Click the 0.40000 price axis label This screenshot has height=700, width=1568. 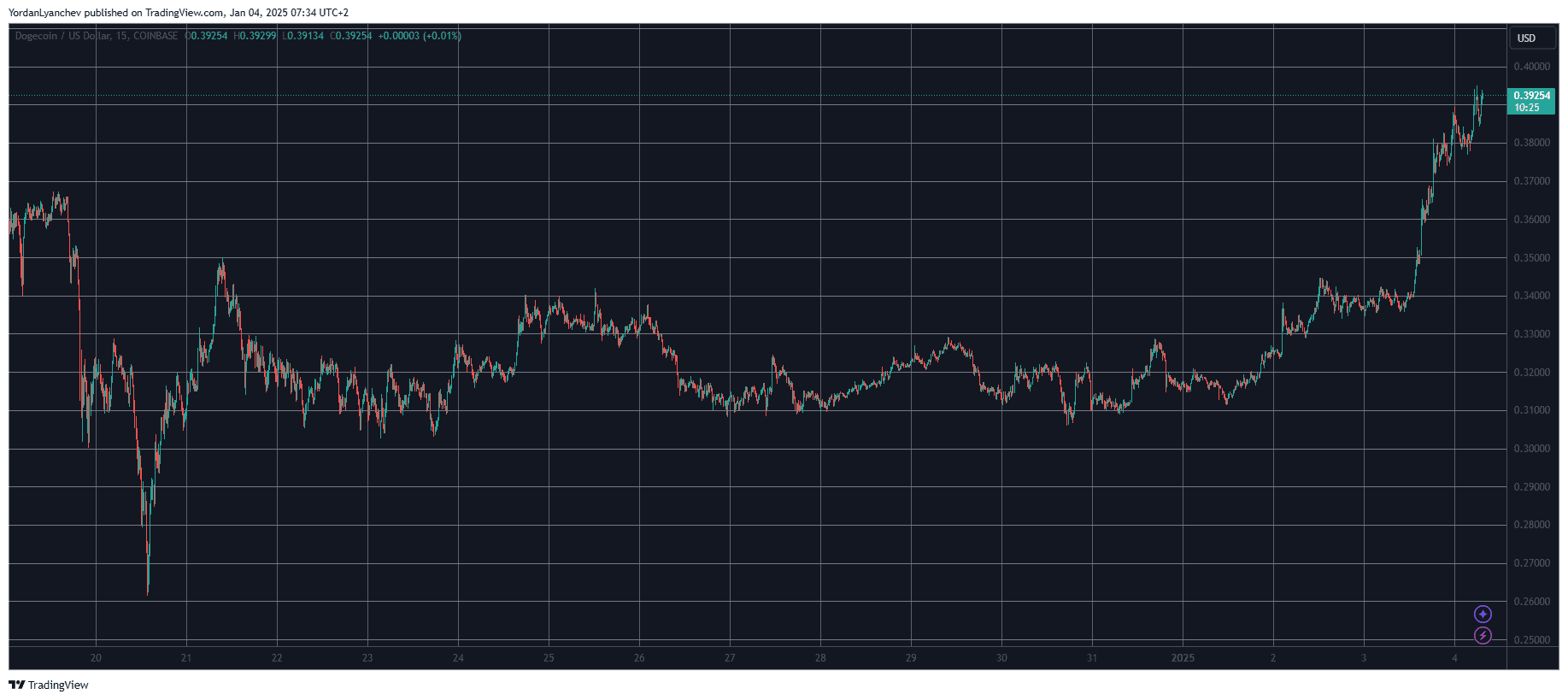[x=1531, y=67]
